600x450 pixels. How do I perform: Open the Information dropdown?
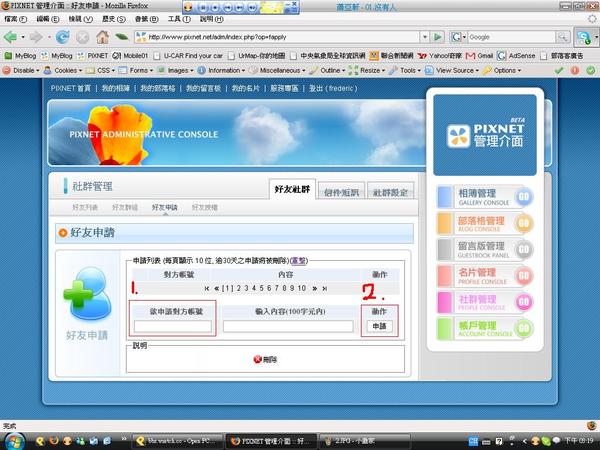click(222, 70)
